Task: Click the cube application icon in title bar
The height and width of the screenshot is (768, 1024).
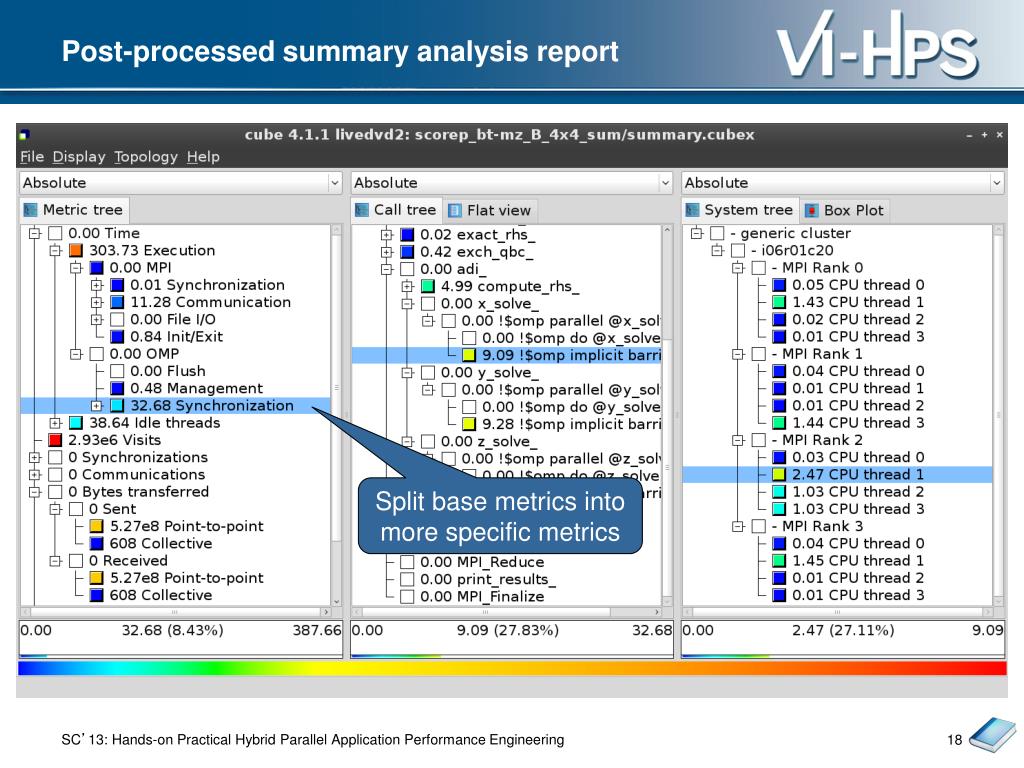Action: 25,135
